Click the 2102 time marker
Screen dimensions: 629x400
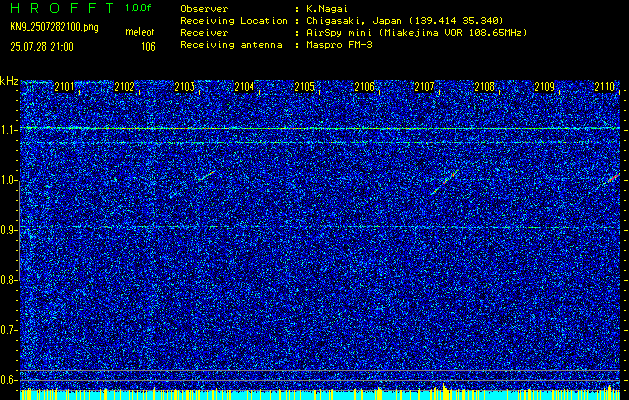click(x=124, y=87)
